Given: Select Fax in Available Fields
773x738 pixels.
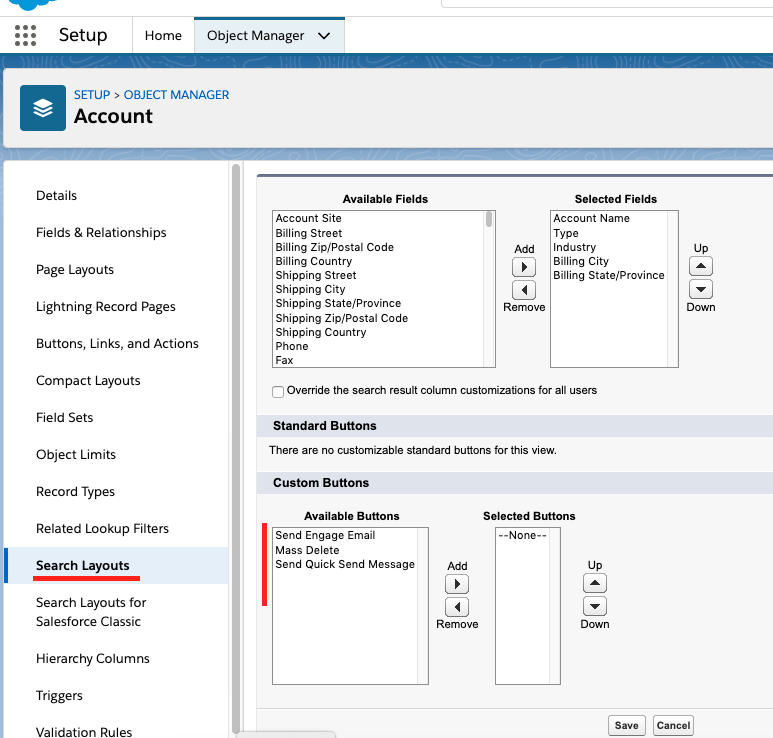Looking at the screenshot, I should tap(284, 360).
